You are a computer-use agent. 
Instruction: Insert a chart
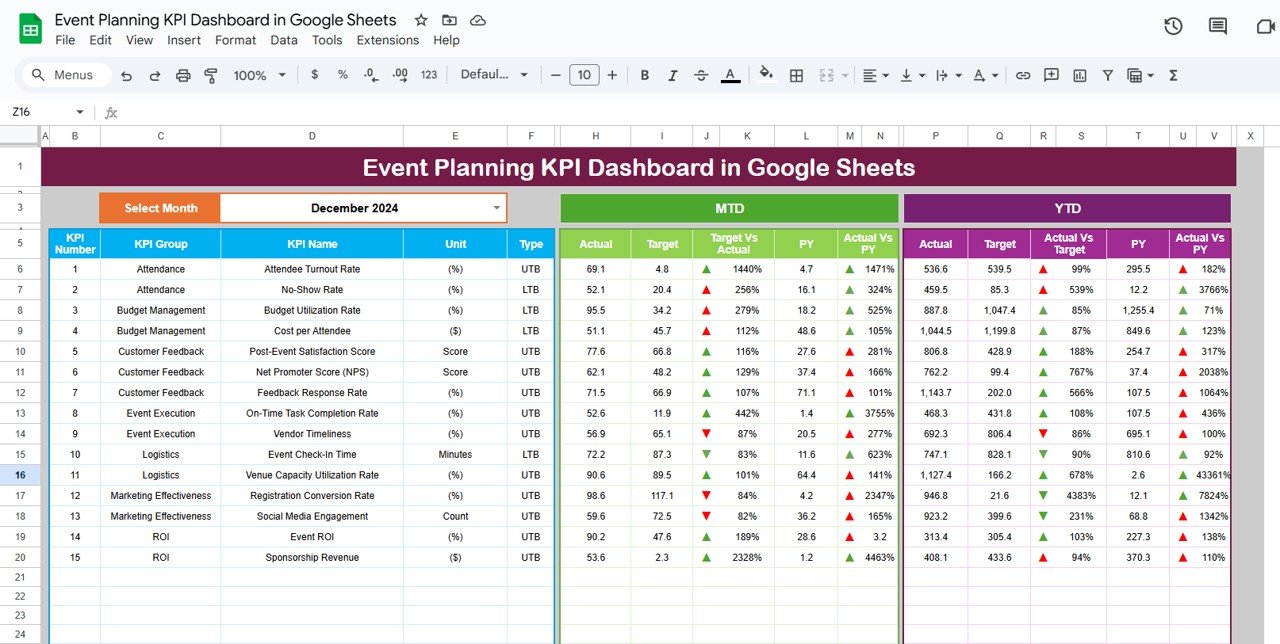pos(1080,75)
